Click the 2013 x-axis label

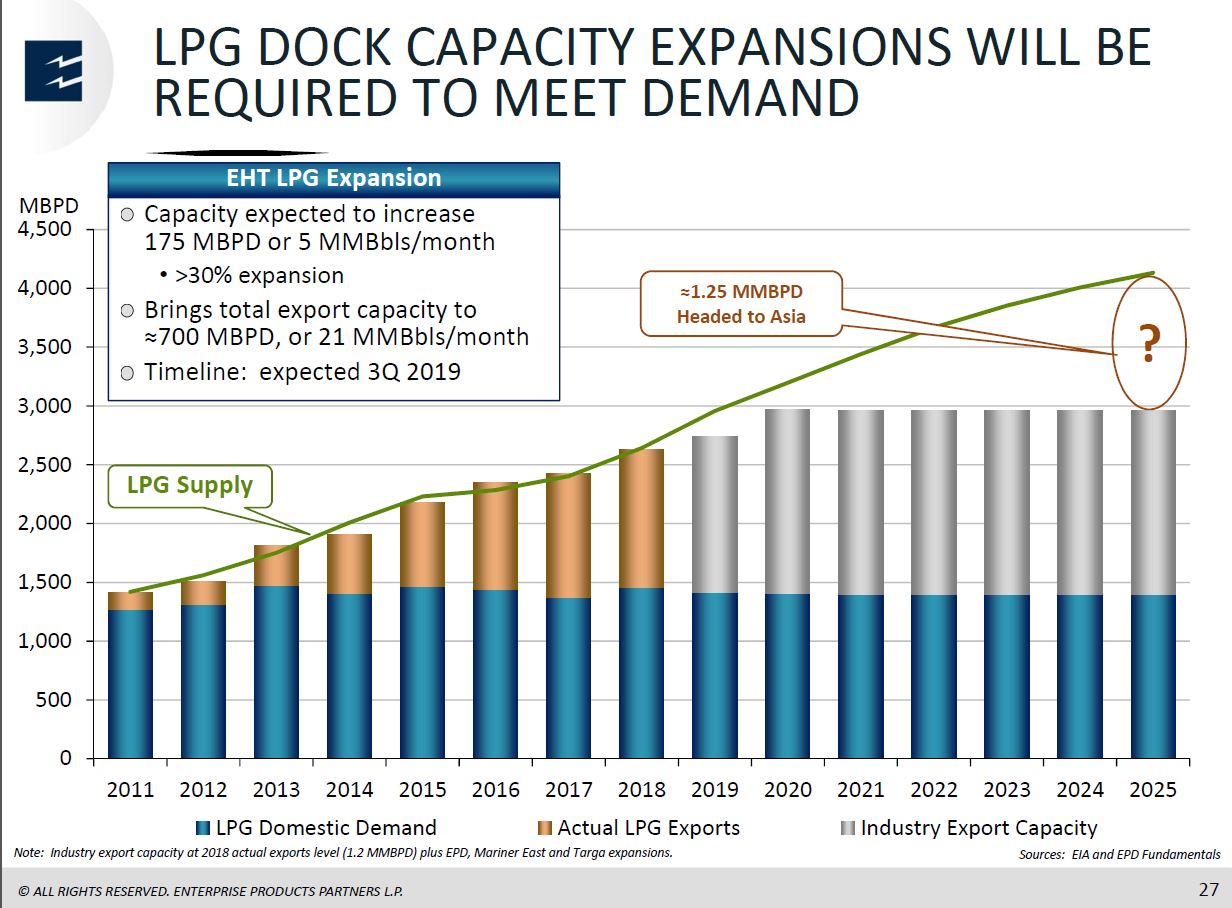276,789
